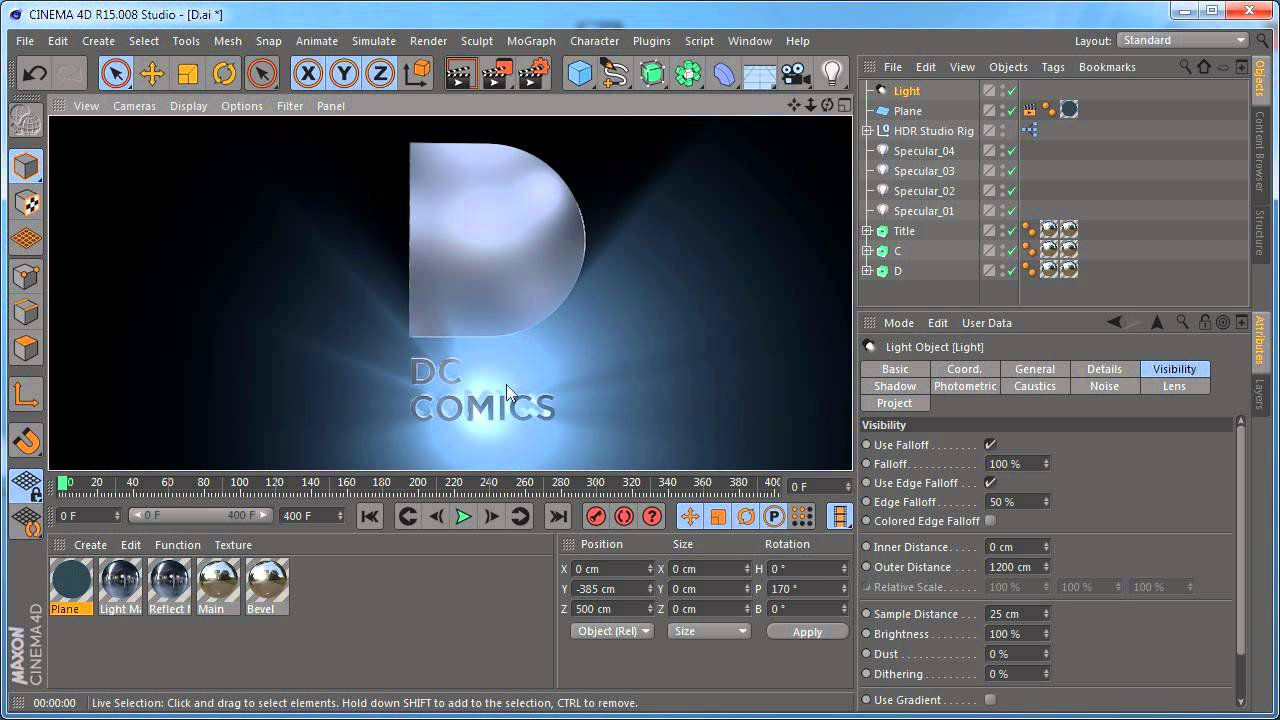This screenshot has height=720, width=1280.
Task: Click the coordinate system cube icon
Action: point(417,74)
